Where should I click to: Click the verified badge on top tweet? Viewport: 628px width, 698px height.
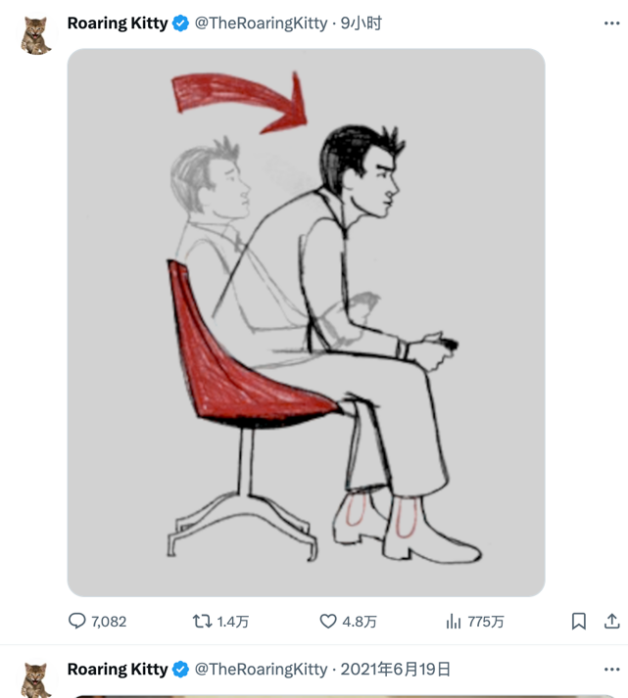click(180, 23)
